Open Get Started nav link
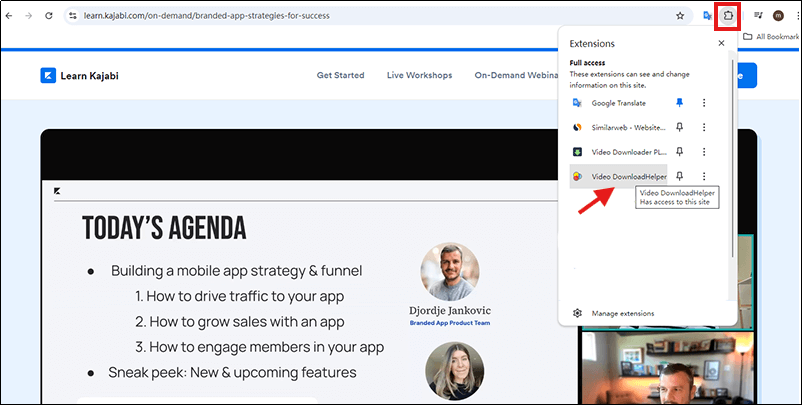 pyautogui.click(x=341, y=75)
